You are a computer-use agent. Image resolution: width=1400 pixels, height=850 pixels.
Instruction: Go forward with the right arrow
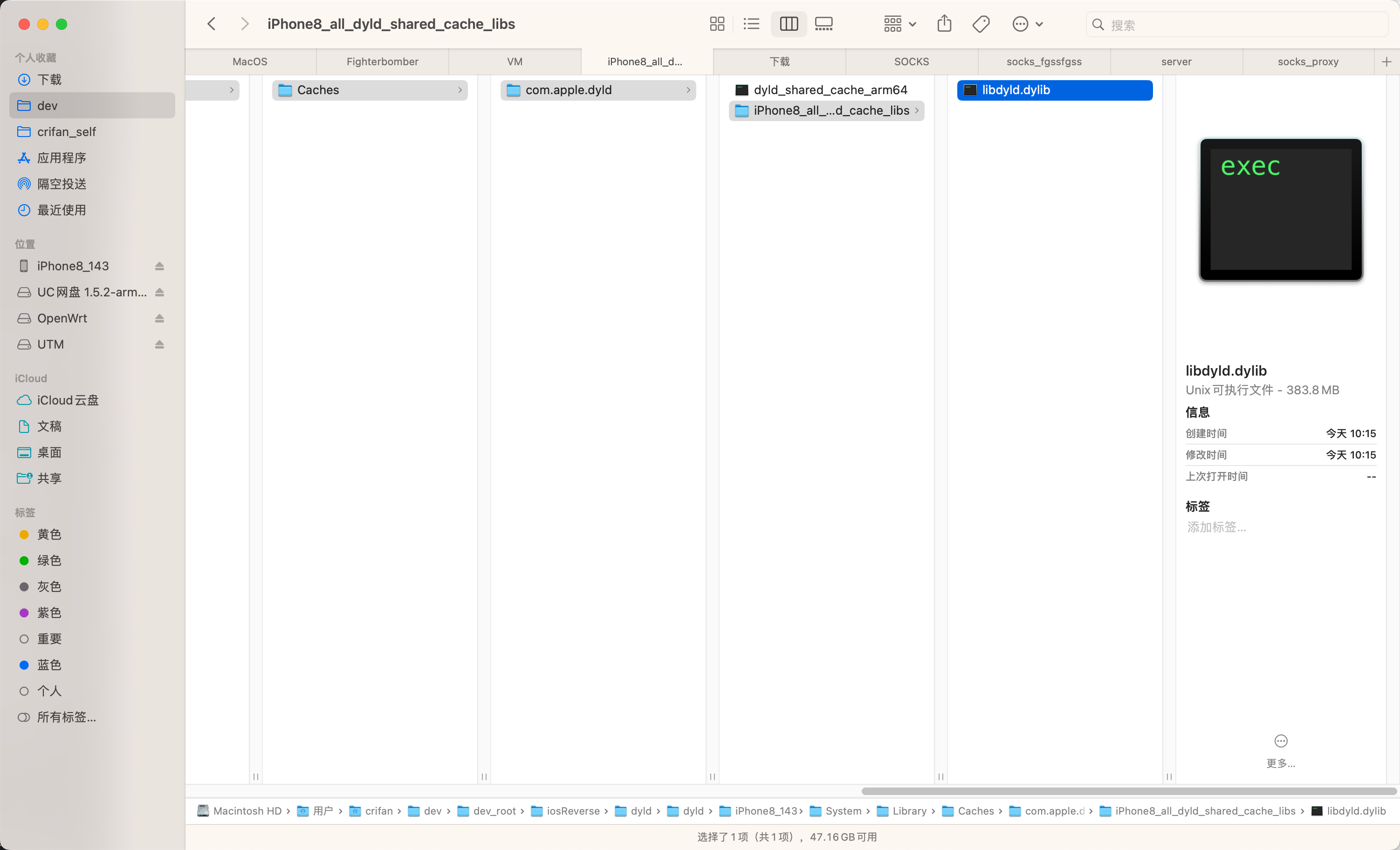244,24
